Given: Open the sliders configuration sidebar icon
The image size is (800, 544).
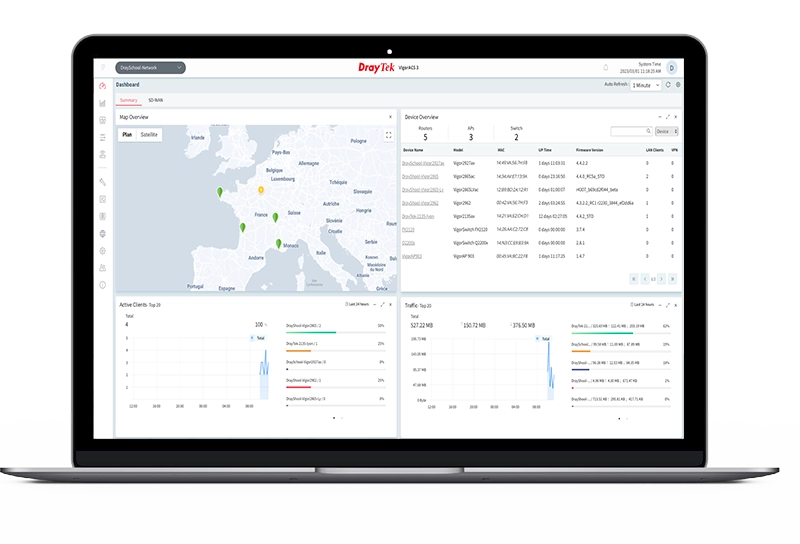Looking at the screenshot, I should pyautogui.click(x=103, y=137).
